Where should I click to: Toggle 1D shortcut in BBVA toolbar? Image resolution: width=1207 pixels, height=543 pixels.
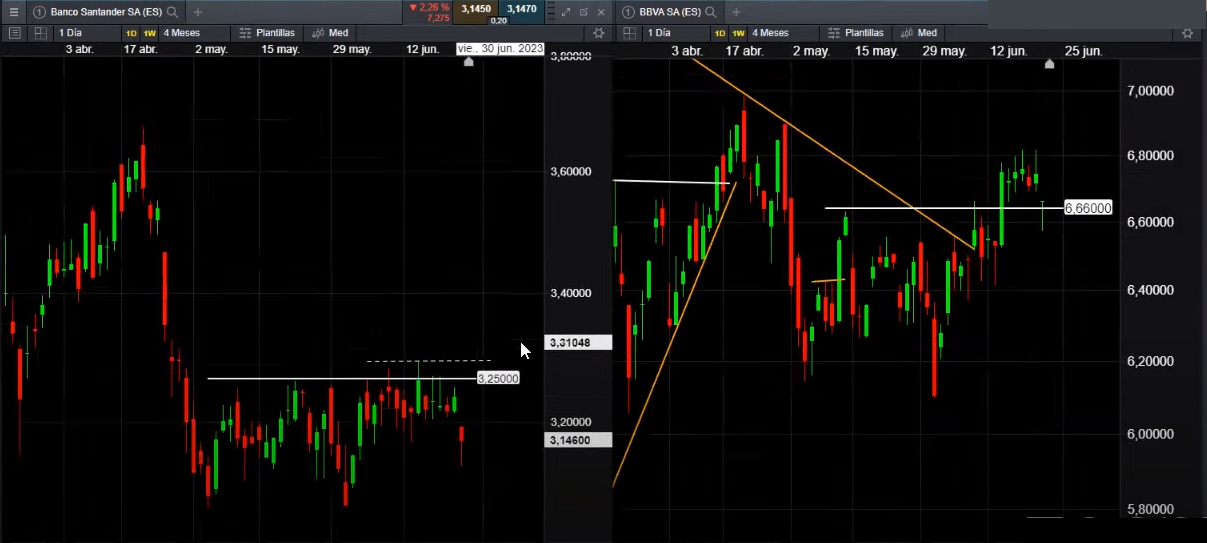click(x=719, y=33)
